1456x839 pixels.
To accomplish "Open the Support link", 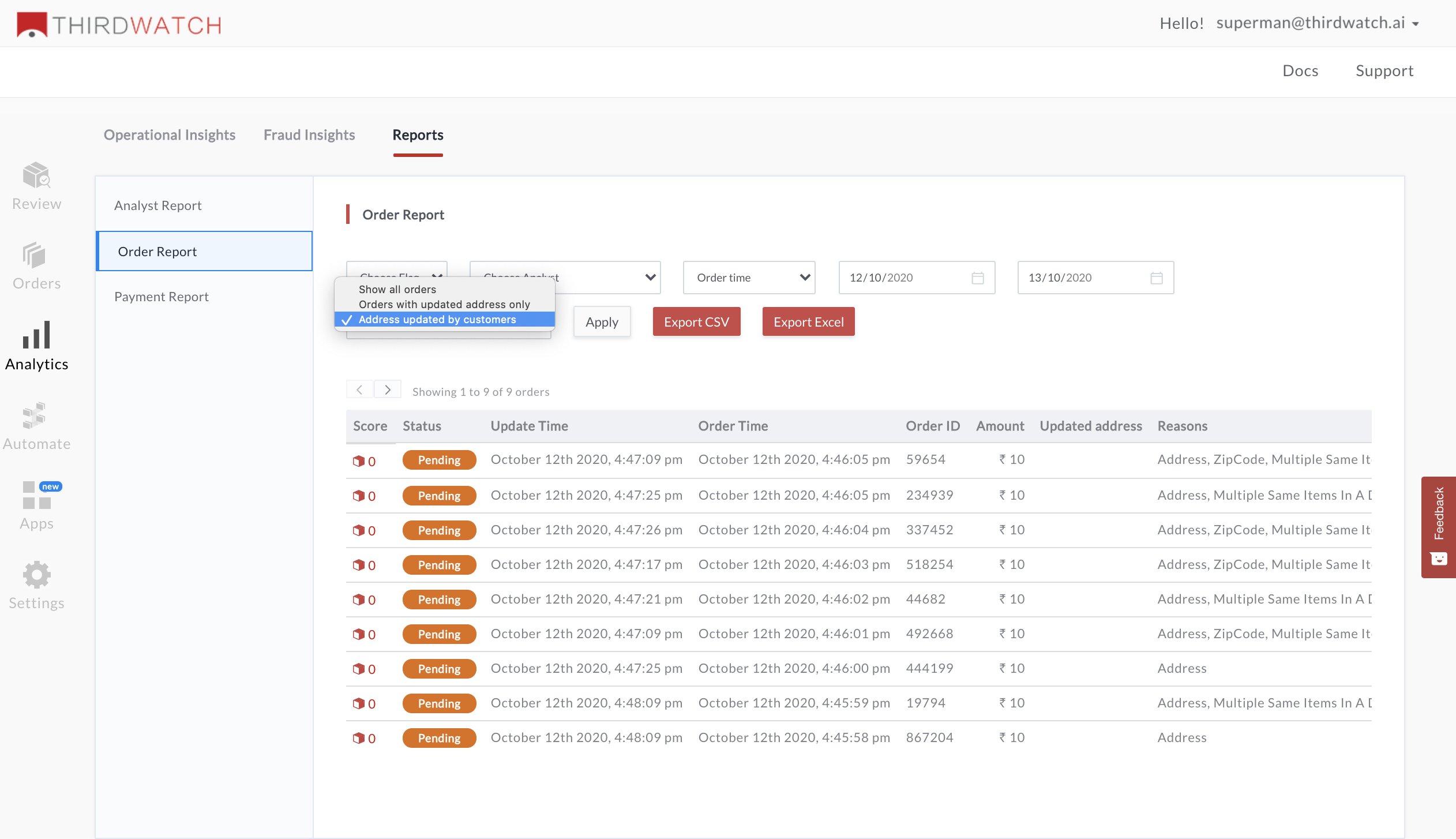I will tap(1384, 70).
